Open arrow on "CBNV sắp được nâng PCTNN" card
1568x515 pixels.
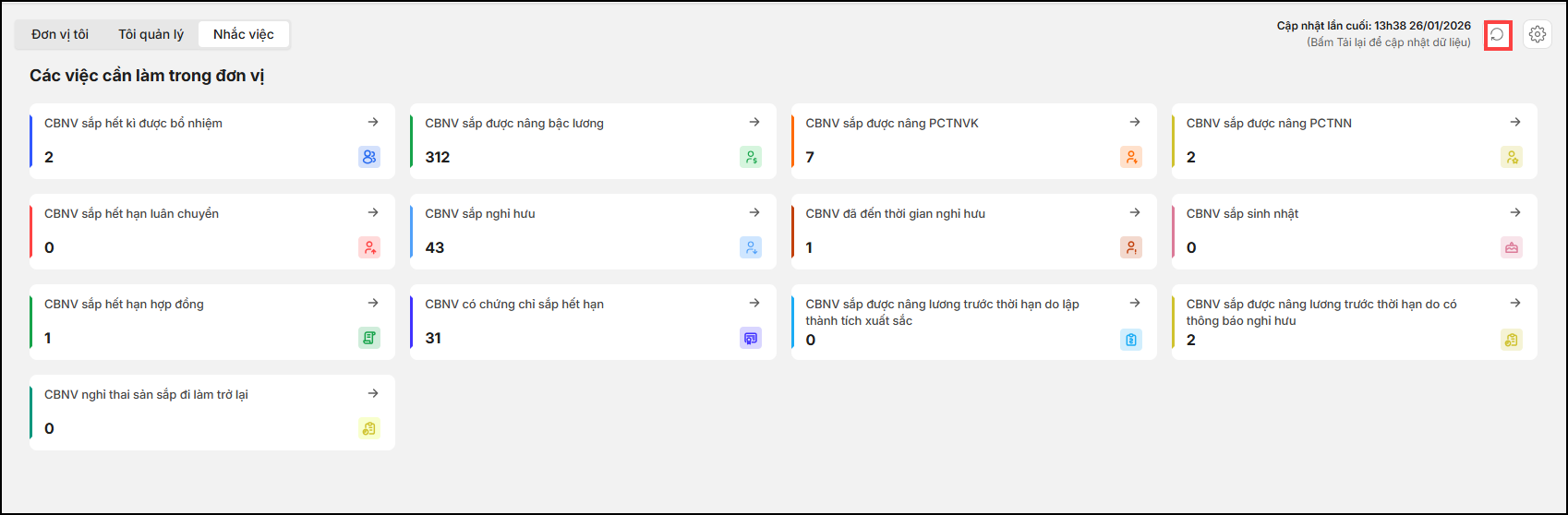(1515, 122)
